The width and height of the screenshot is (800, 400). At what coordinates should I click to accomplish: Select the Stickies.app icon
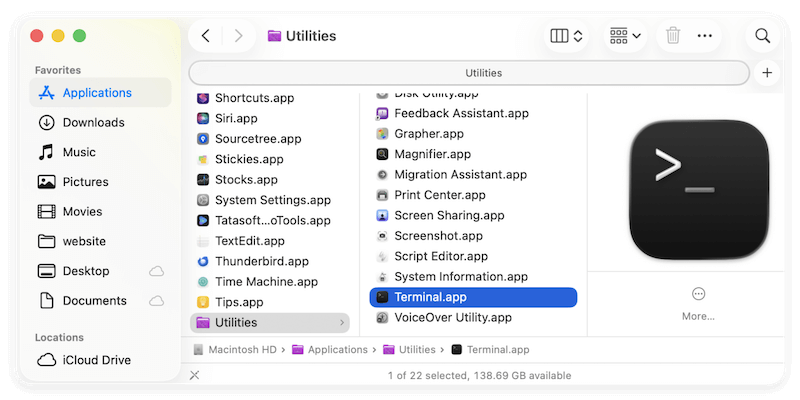[203, 159]
